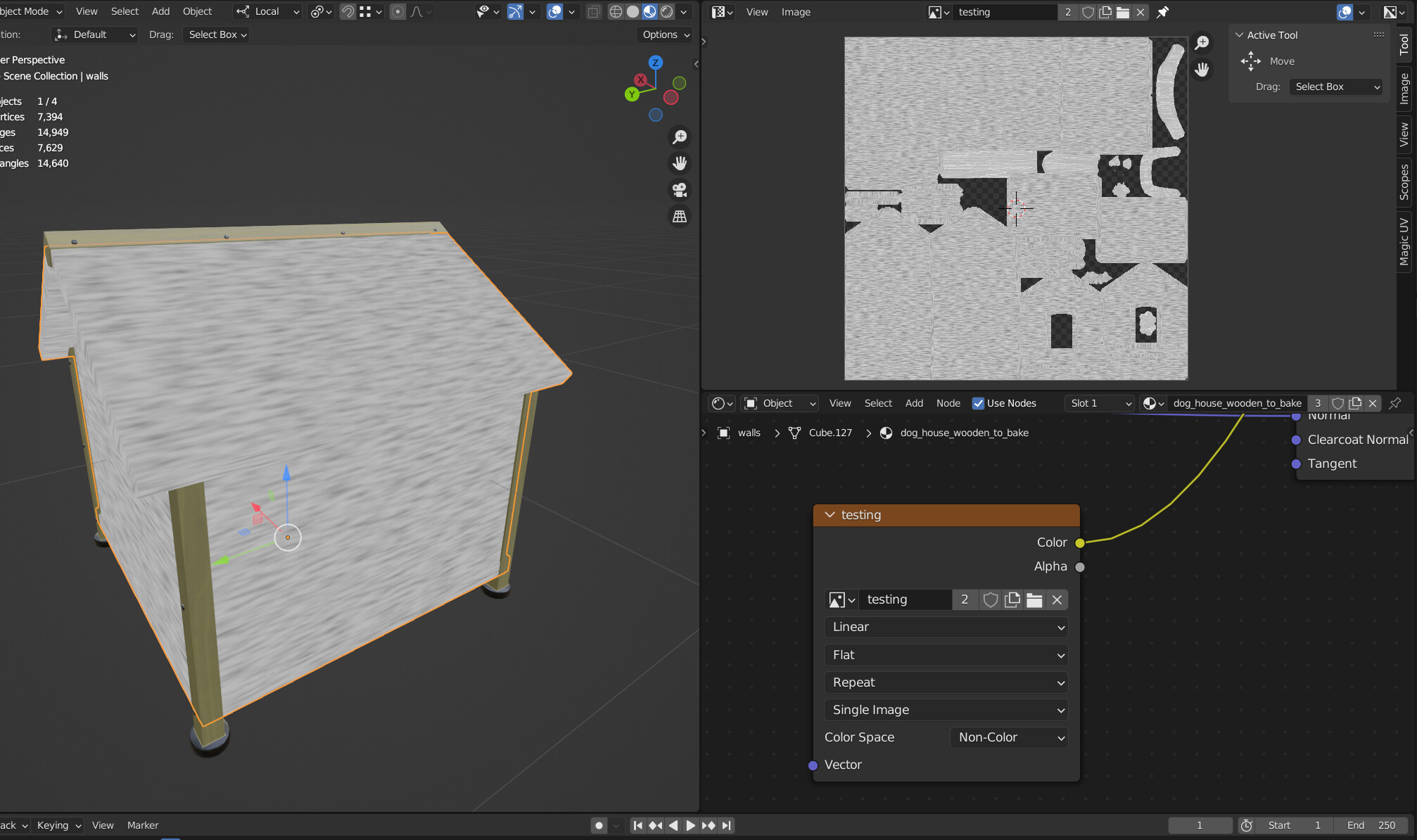Toggle fake user shield on testing image node
Viewport: 1417px width, 840px height.
tap(991, 599)
